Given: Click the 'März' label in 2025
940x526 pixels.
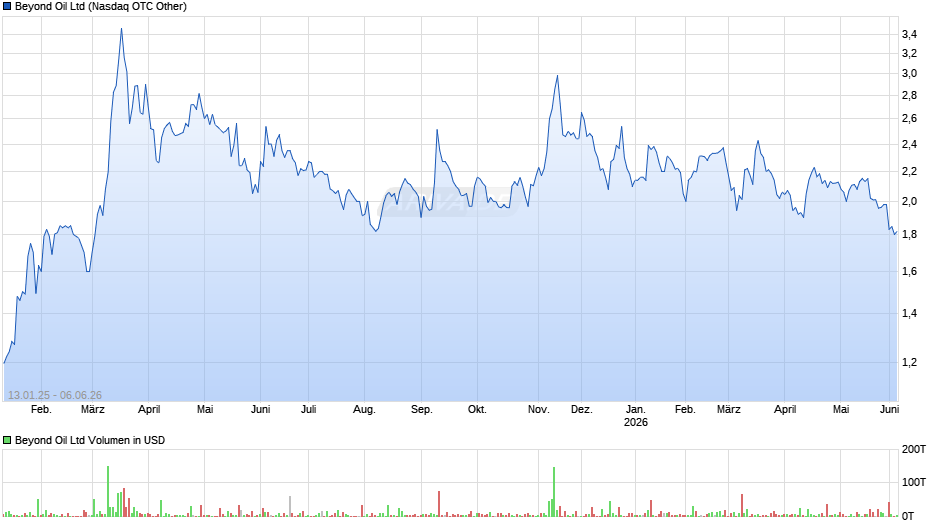Looking at the screenshot, I should pos(93,410).
